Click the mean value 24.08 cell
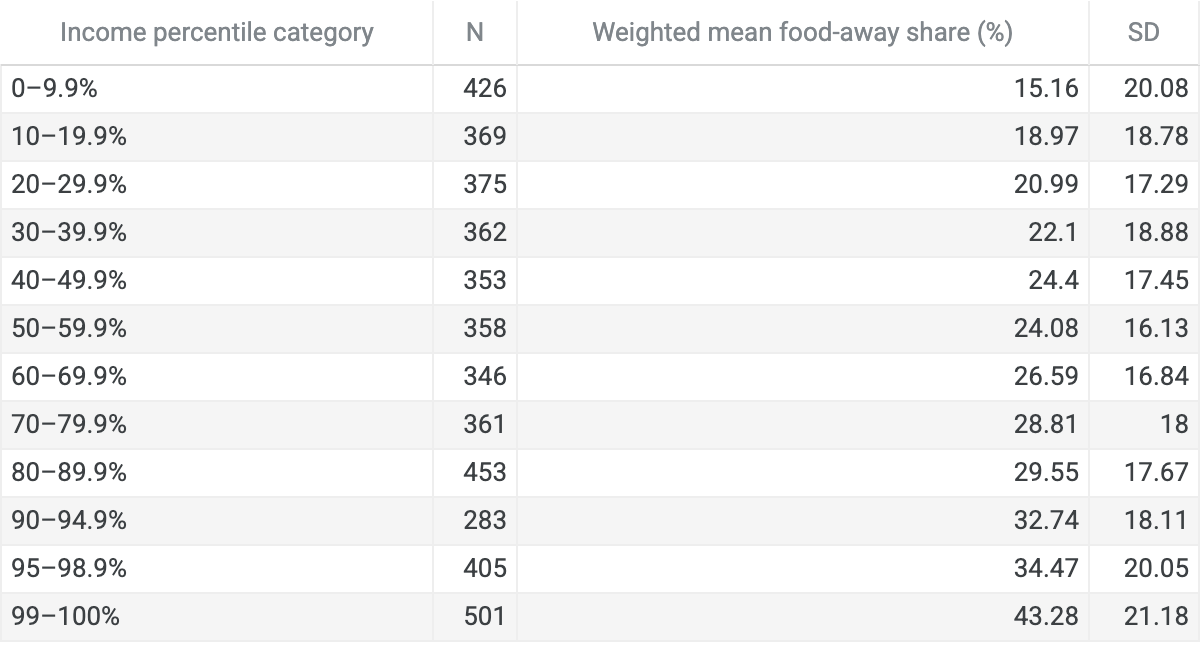 (803, 329)
